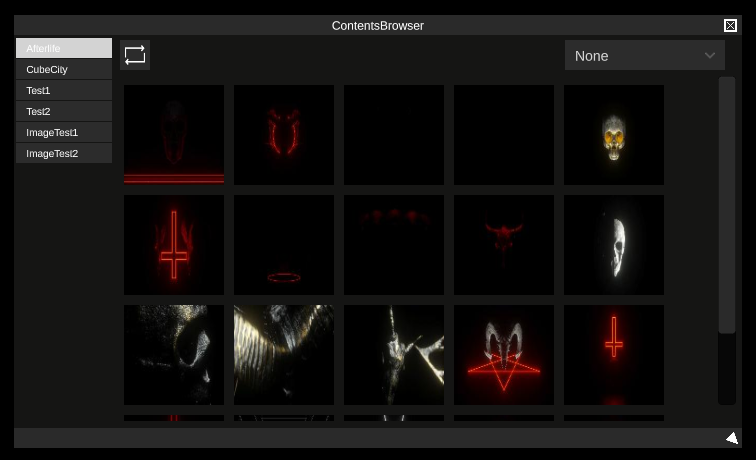Choose the goat skull with pentagram thumbnail
This screenshot has height=460, width=756.
[504, 355]
